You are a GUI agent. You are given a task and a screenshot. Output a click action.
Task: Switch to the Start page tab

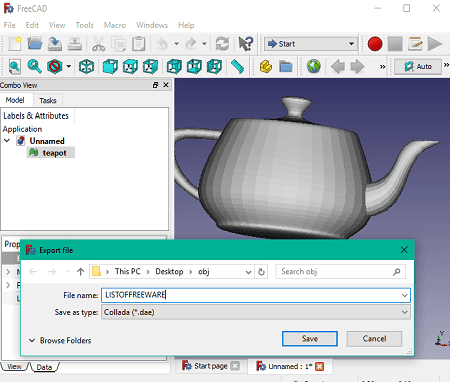tap(211, 366)
